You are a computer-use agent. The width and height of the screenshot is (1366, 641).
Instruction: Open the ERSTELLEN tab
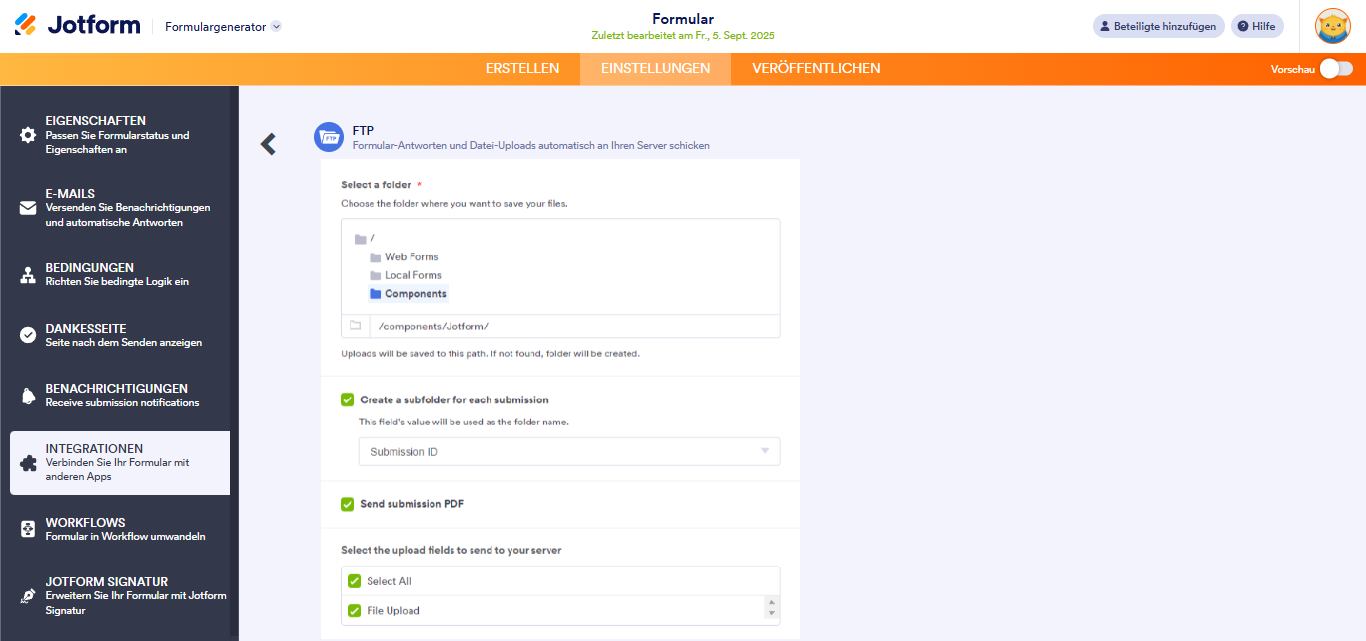pyautogui.click(x=522, y=68)
